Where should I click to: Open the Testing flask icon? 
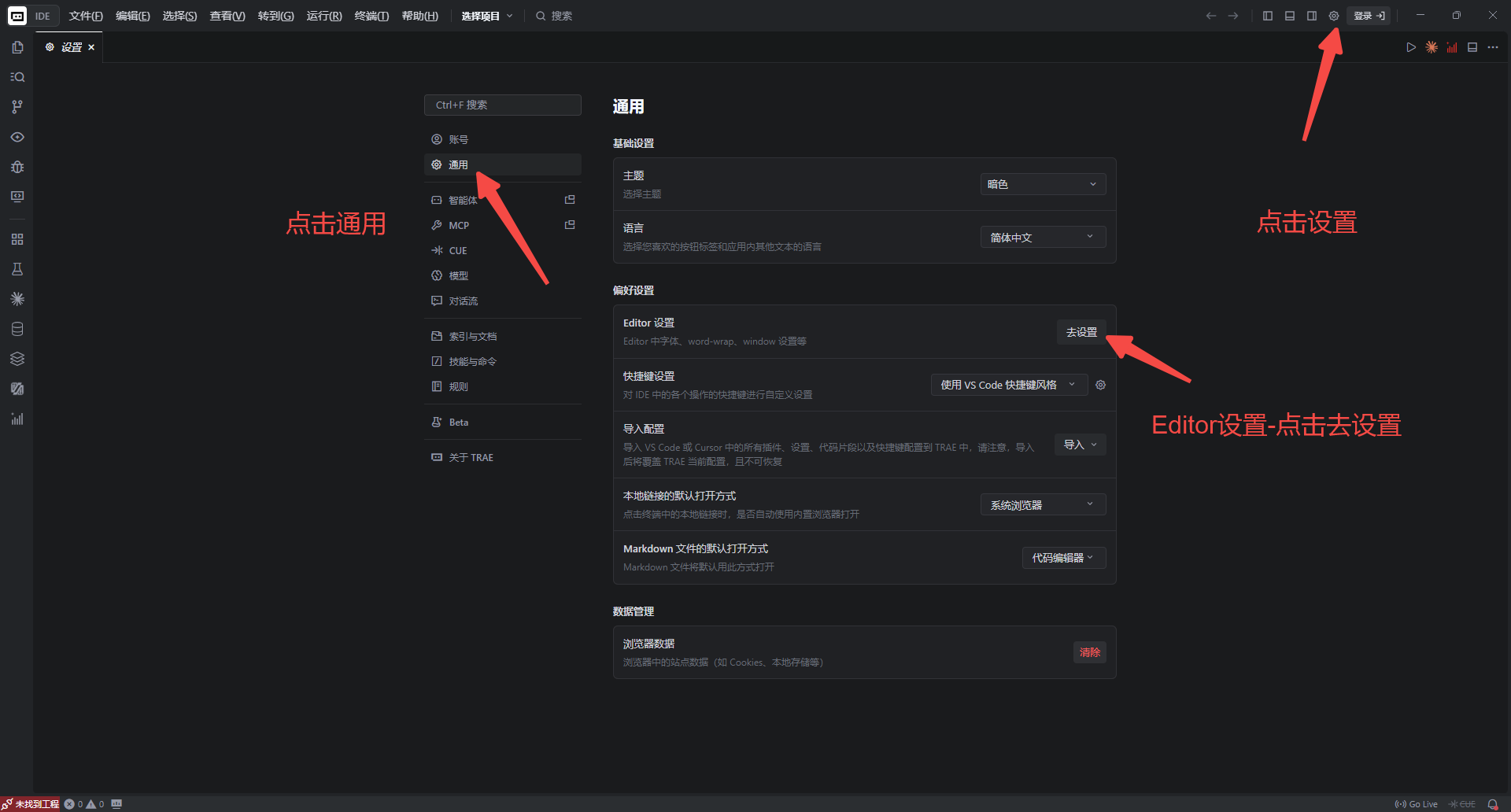(17, 269)
